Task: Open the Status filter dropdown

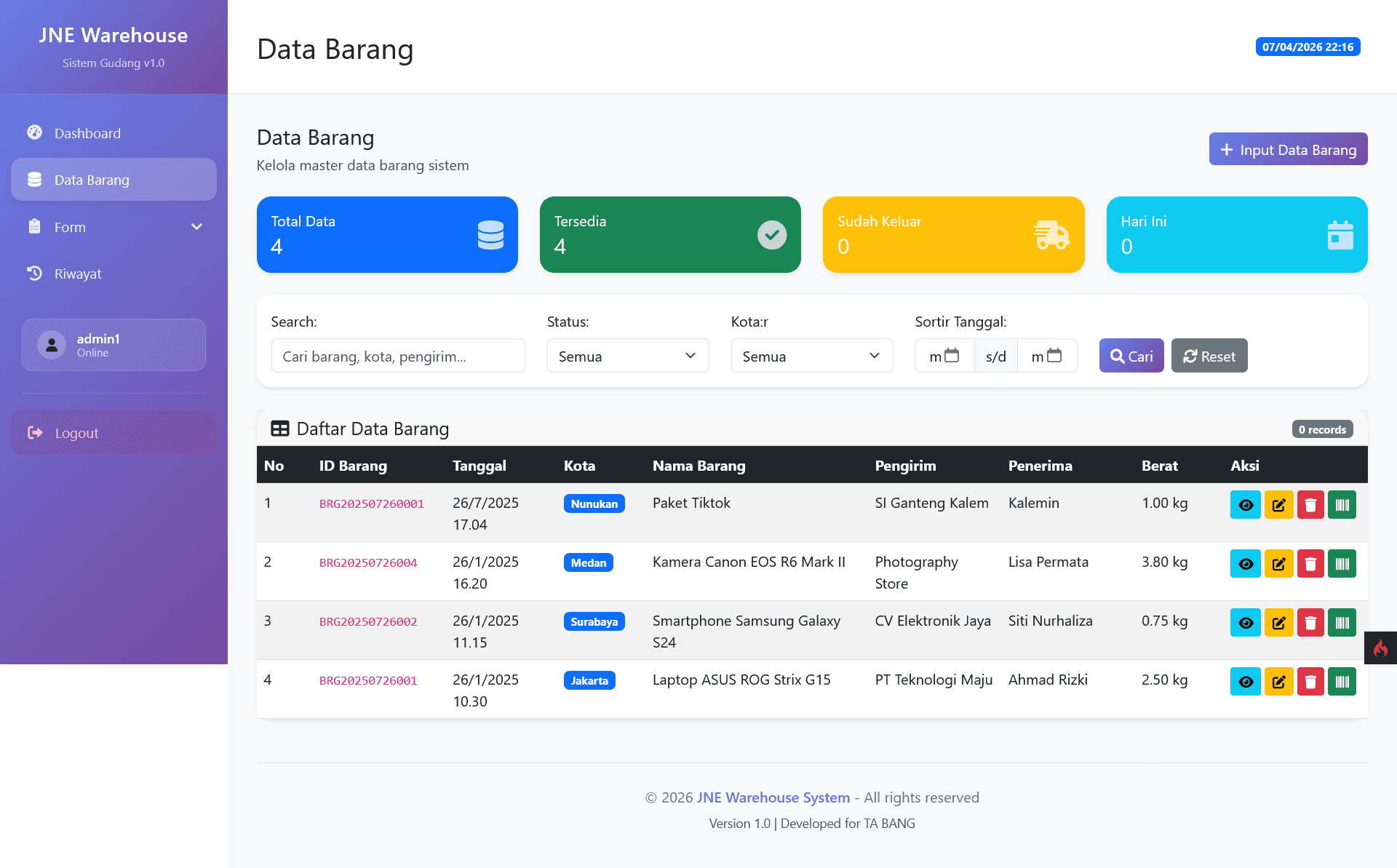Action: [627, 356]
